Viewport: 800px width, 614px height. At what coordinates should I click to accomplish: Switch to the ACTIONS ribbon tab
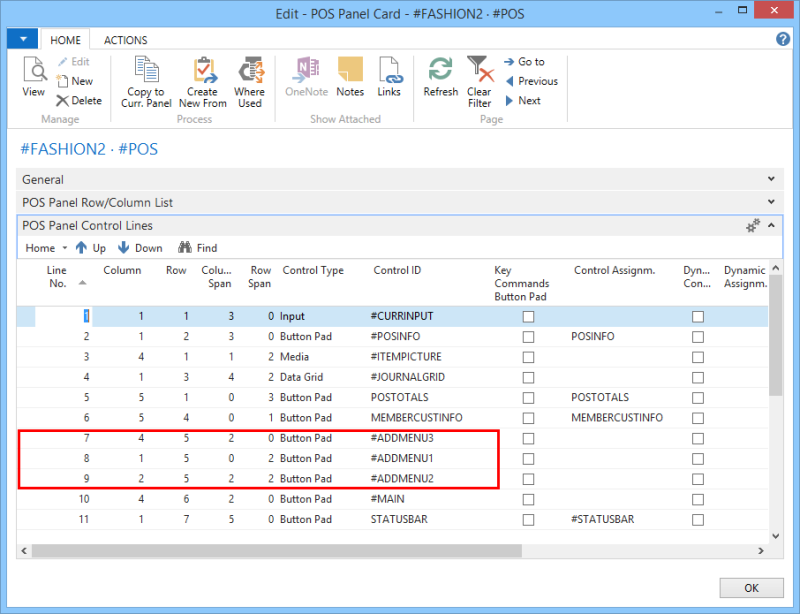[125, 40]
